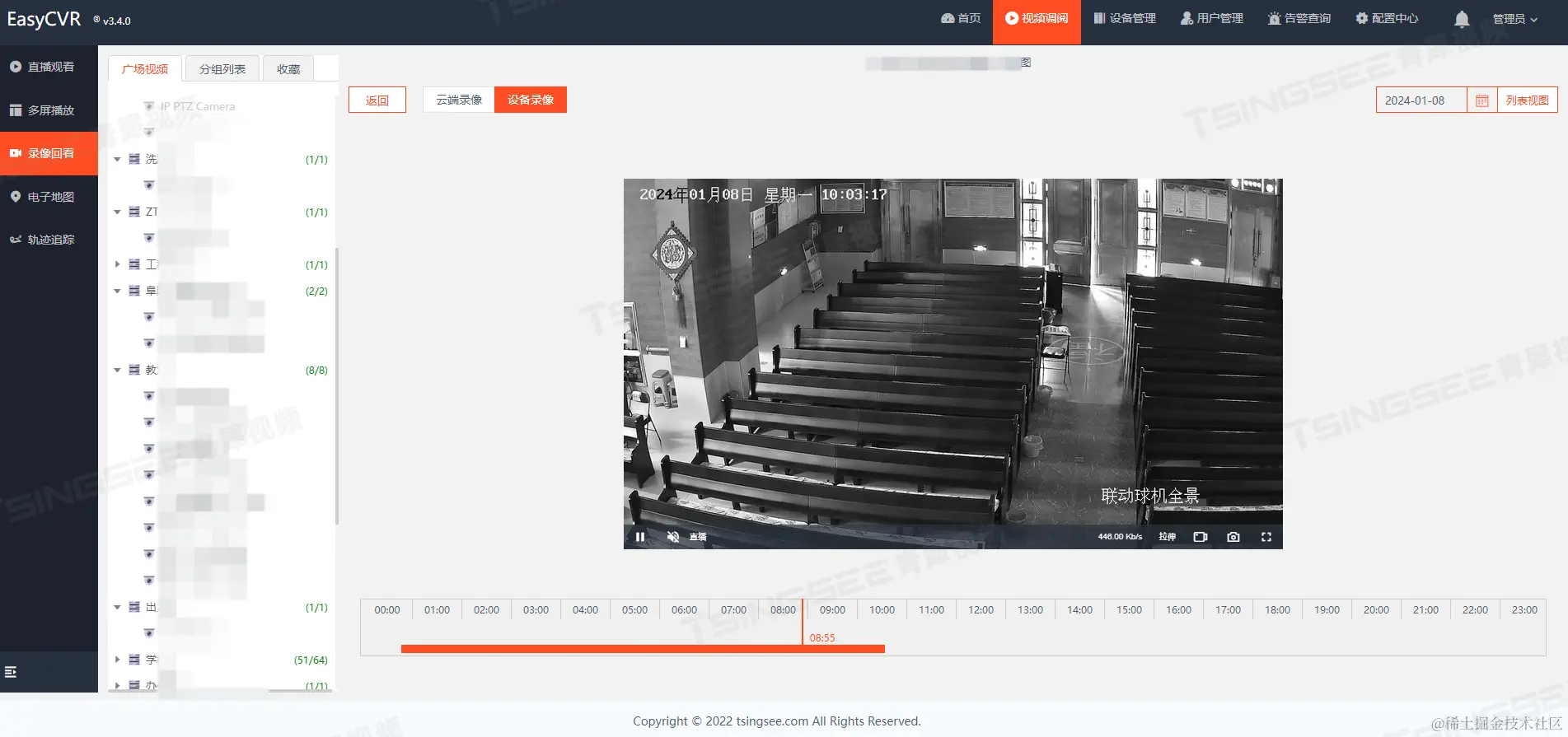Viewport: 1568px width, 737px height.
Task: Switch to the 收藏 tab
Action: (x=288, y=68)
